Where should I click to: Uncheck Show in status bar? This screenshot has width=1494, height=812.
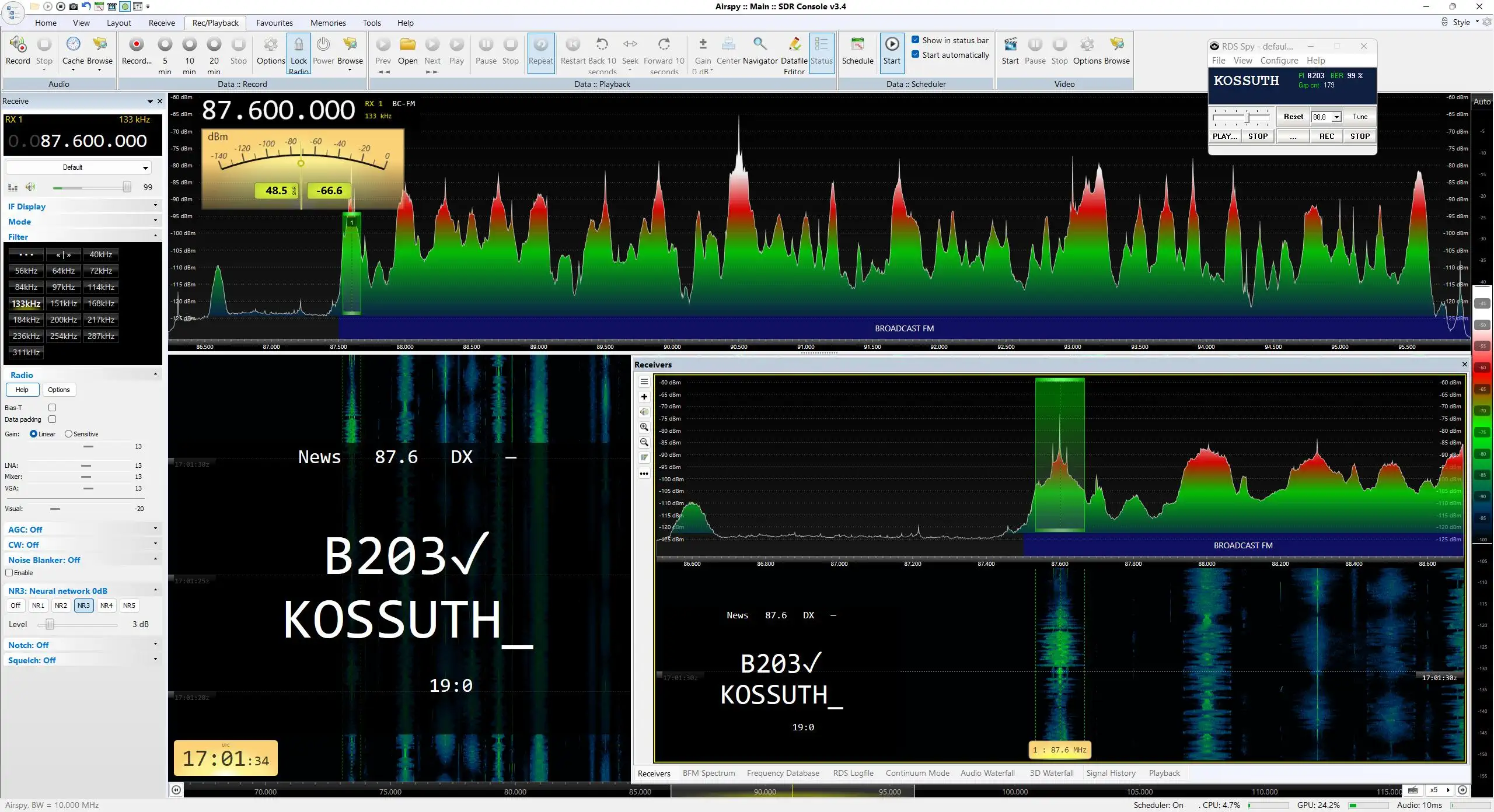915,40
